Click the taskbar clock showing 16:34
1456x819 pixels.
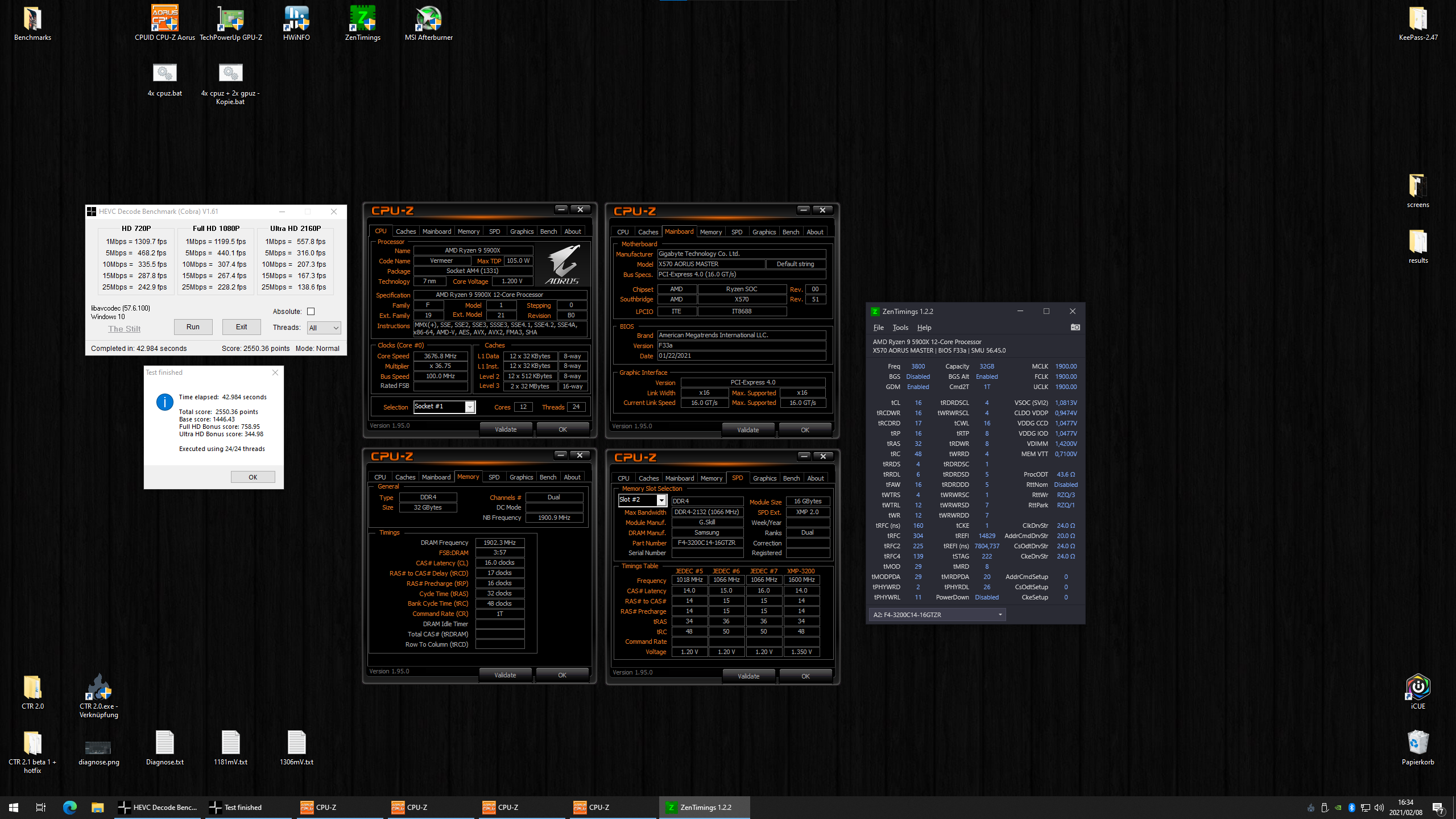point(1405,808)
